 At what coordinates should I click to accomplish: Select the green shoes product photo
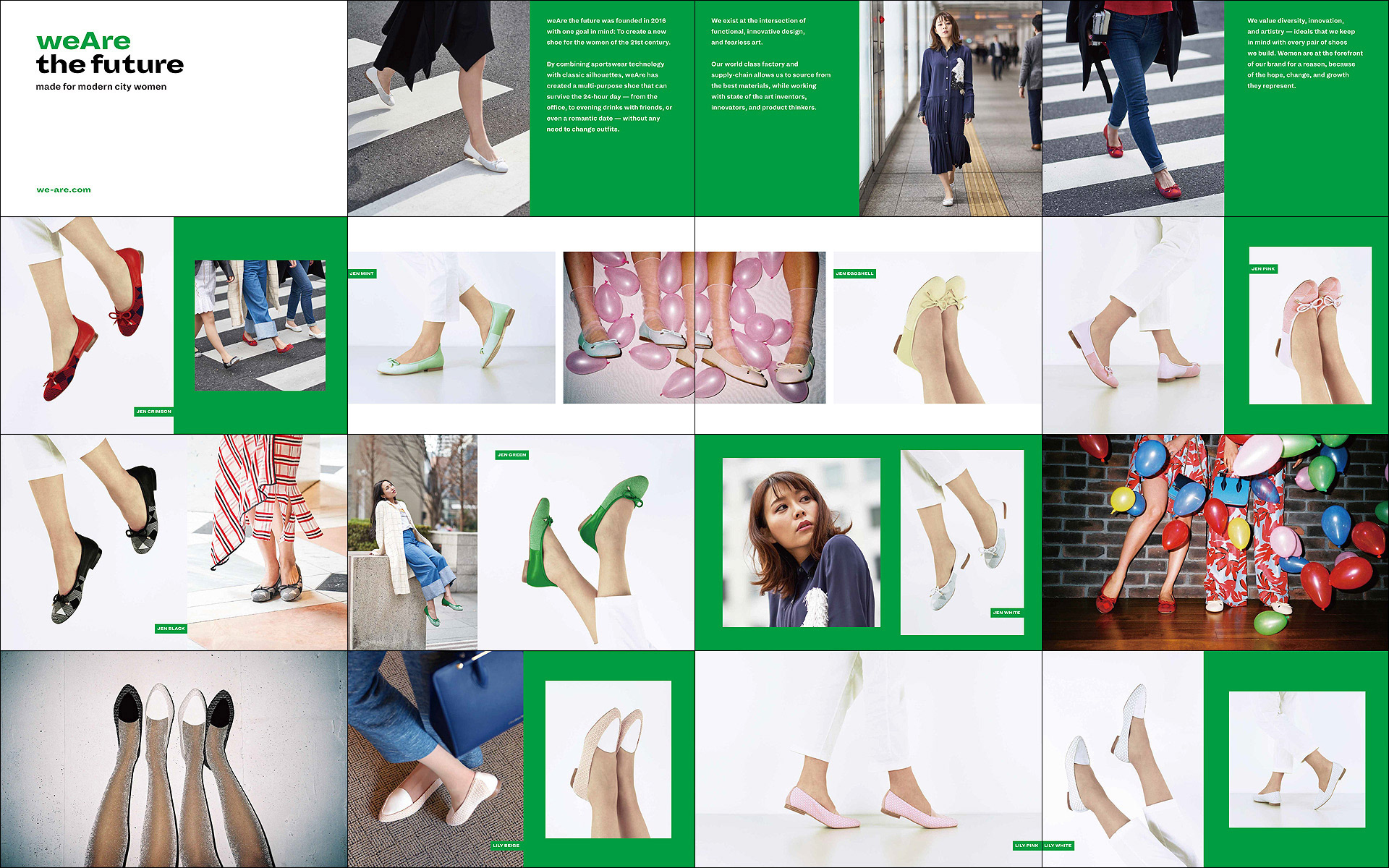586,542
